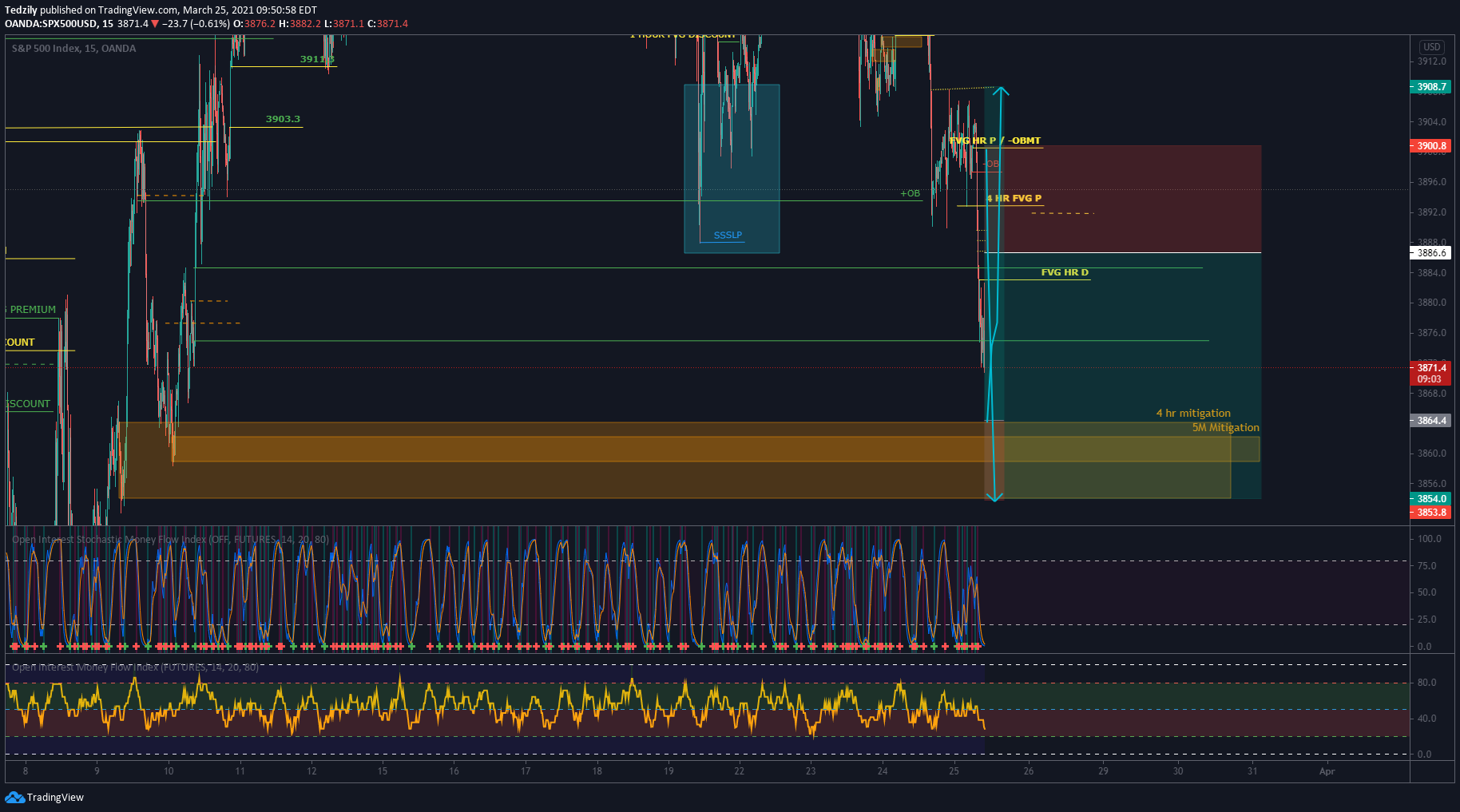Select the 4 HR FVG P label

(x=1014, y=198)
